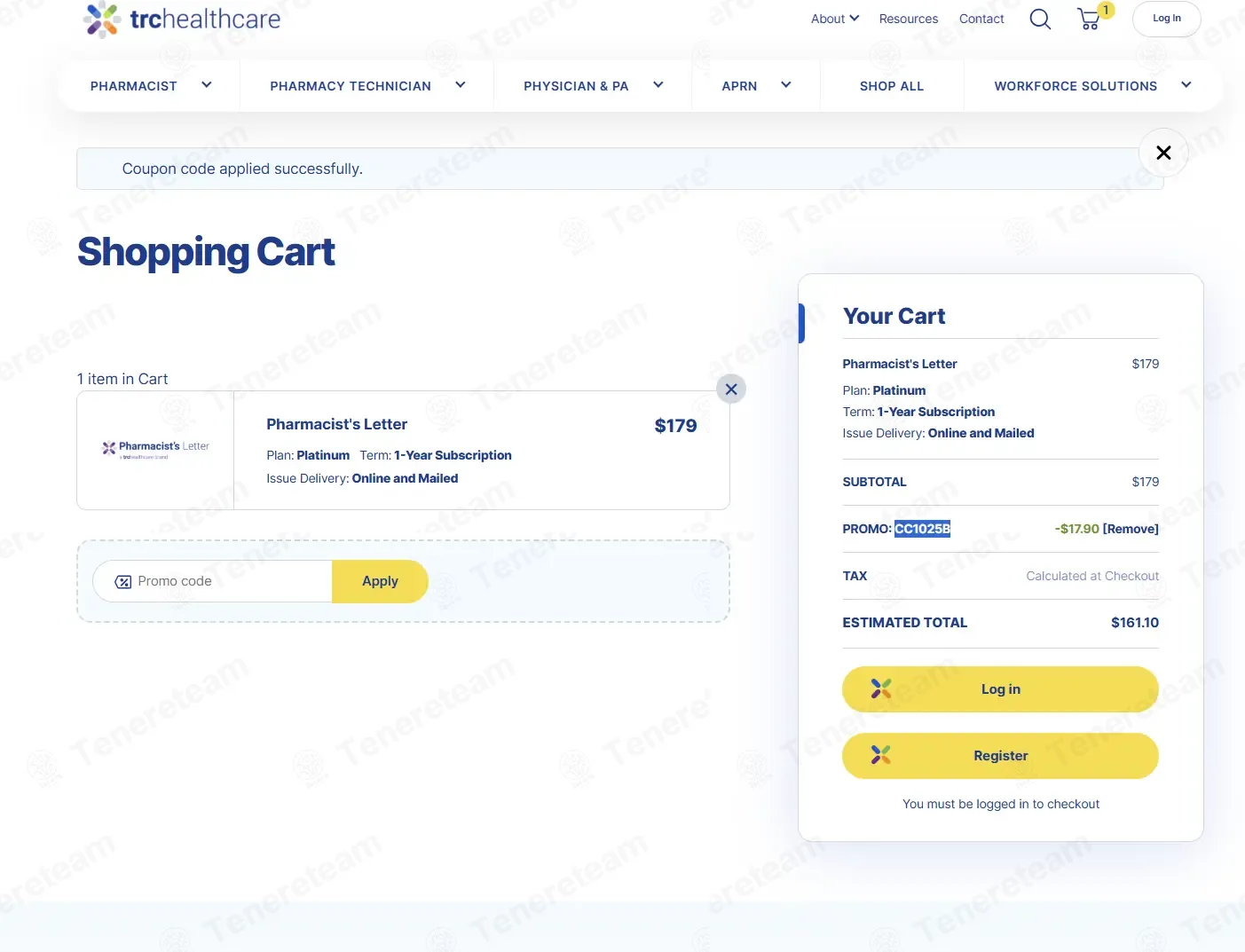Open the Resources link
The height and width of the screenshot is (952, 1245).
pyautogui.click(x=909, y=19)
